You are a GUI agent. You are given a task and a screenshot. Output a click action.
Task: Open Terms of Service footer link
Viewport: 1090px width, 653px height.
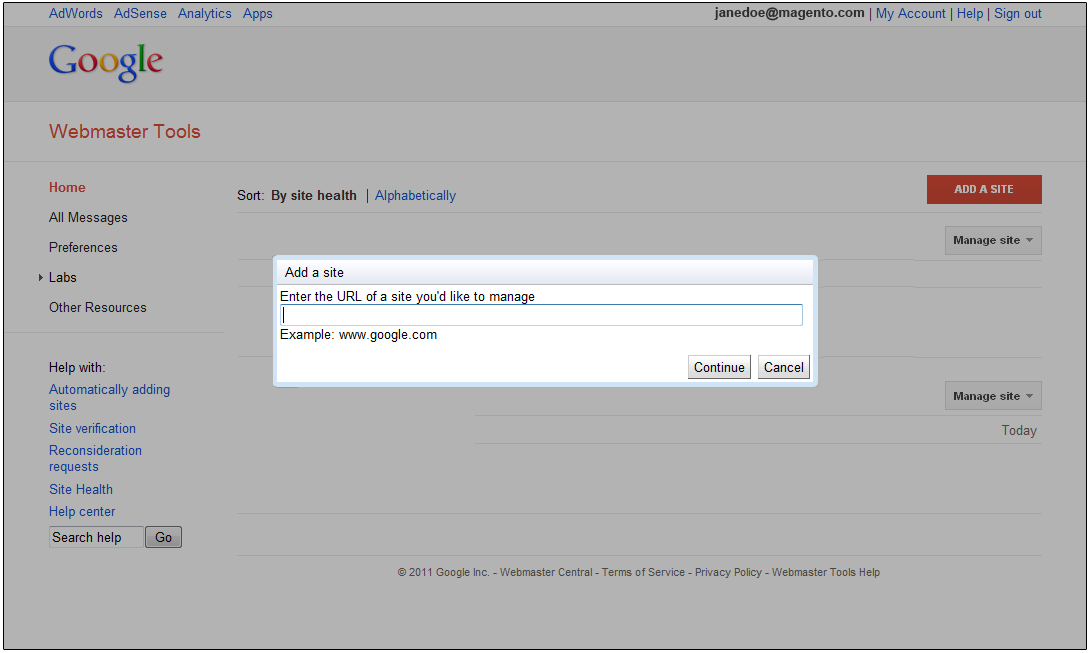tap(643, 572)
